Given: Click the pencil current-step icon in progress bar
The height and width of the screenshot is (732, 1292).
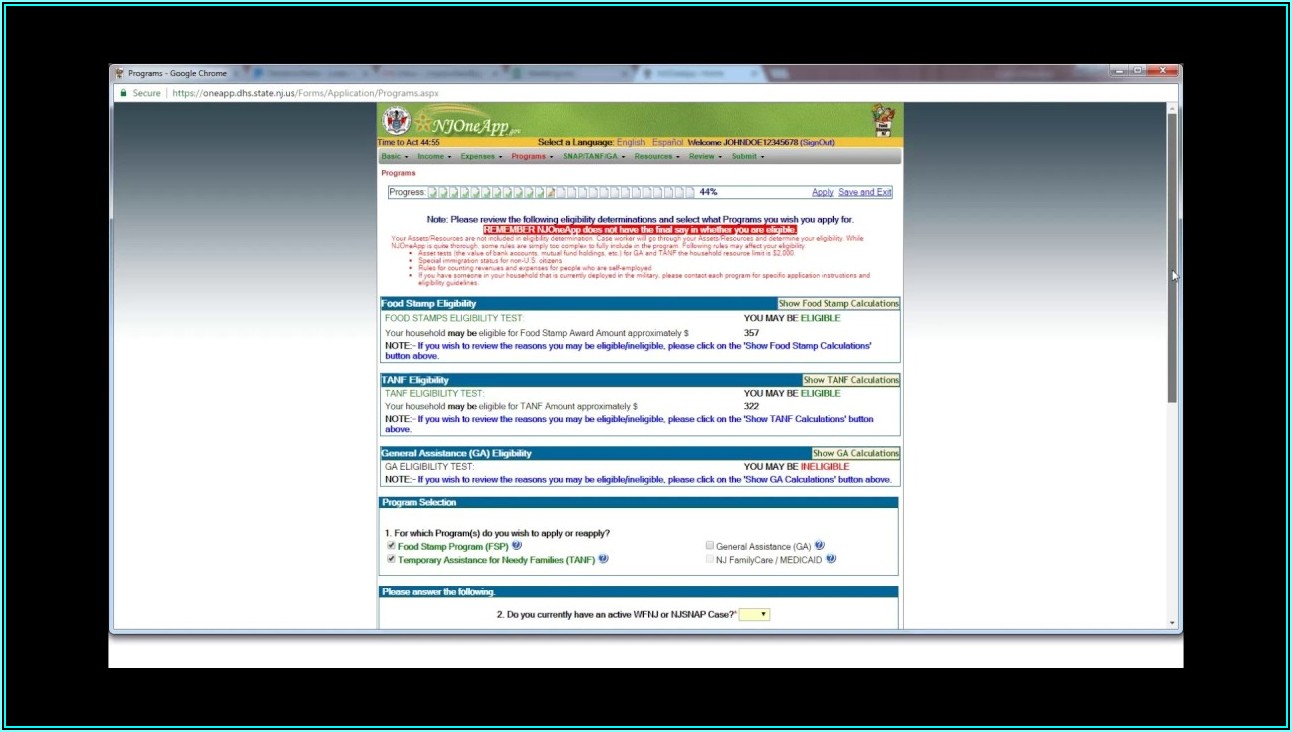Looking at the screenshot, I should [x=551, y=192].
